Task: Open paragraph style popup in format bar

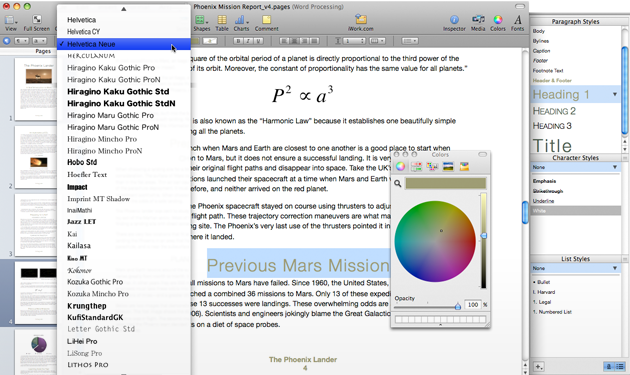Action: tap(22, 41)
